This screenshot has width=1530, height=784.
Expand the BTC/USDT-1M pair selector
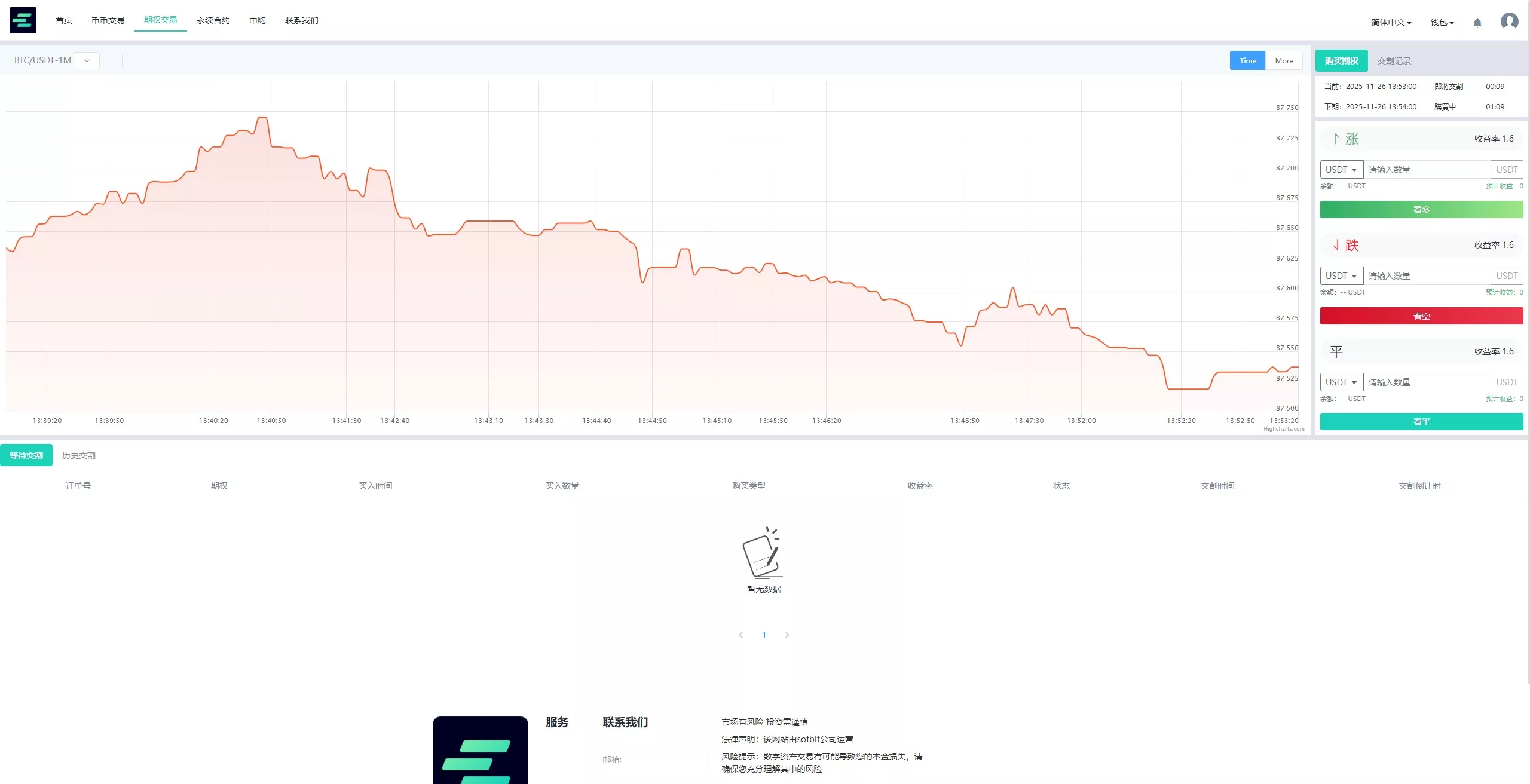coord(87,60)
